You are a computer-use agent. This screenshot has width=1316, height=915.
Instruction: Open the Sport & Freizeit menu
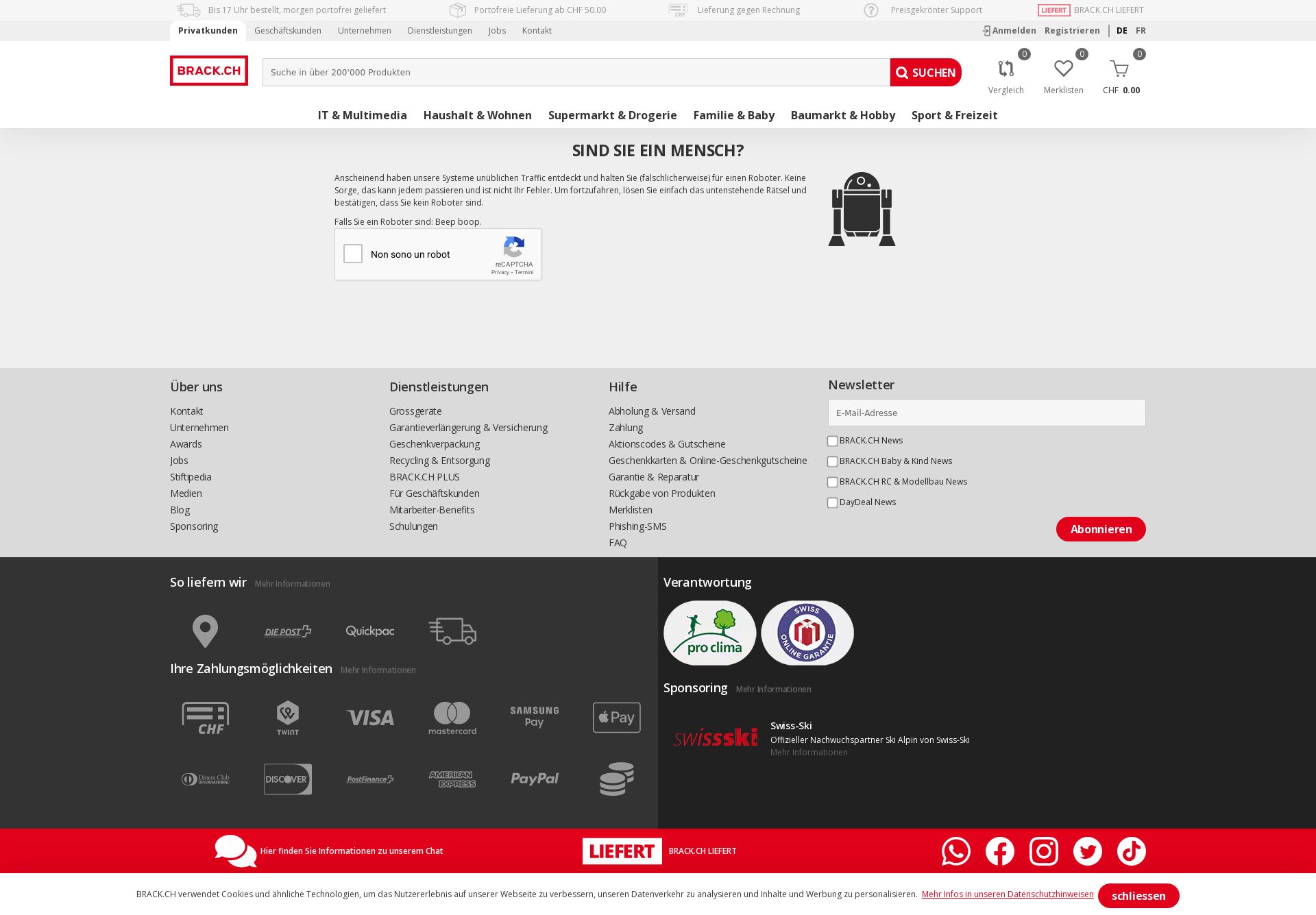click(955, 115)
